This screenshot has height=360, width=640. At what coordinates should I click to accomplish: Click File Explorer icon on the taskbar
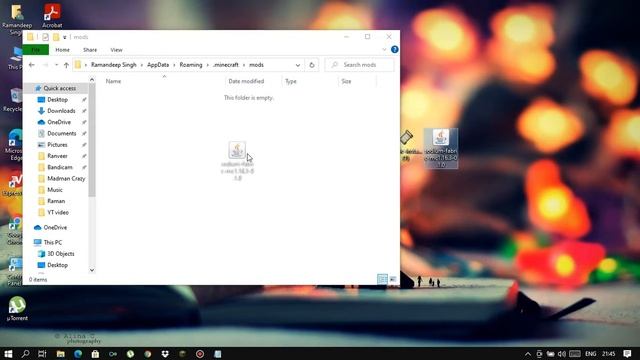tap(60, 354)
